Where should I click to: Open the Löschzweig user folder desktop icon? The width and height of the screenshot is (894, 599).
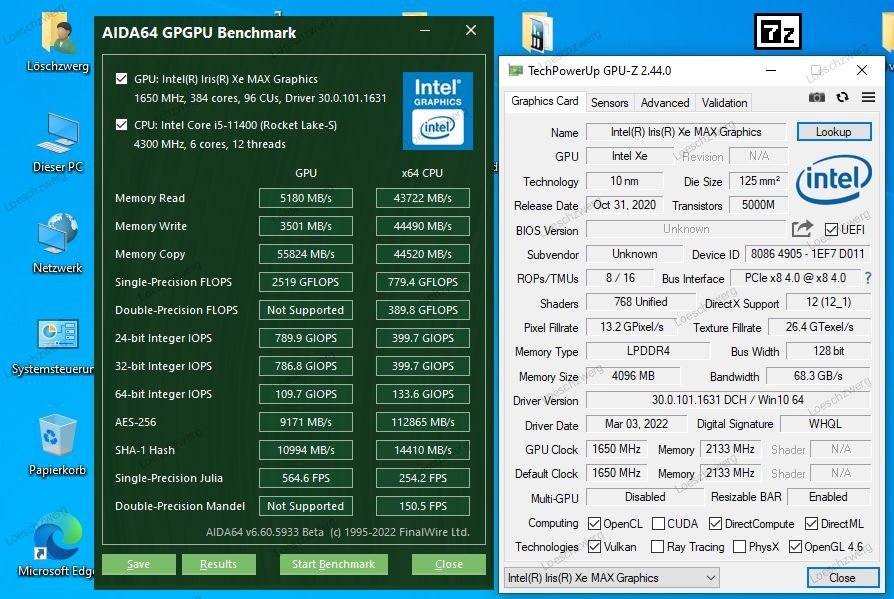point(57,43)
